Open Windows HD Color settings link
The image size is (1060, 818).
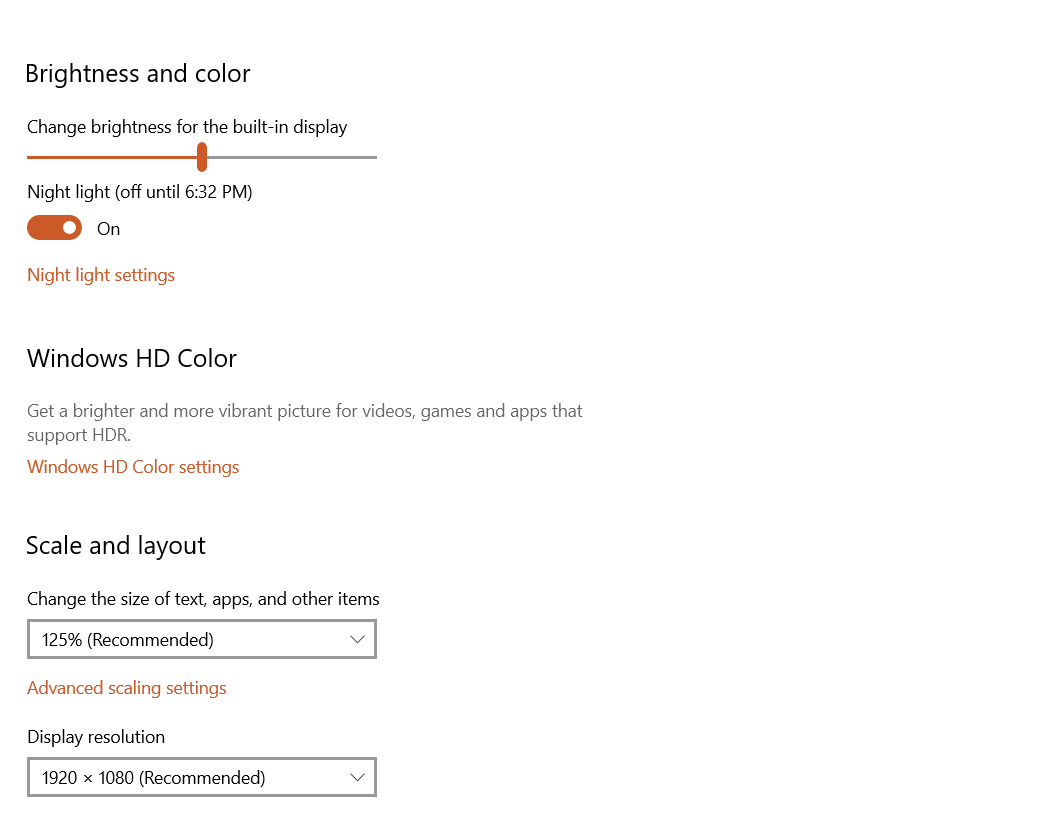[x=133, y=467]
